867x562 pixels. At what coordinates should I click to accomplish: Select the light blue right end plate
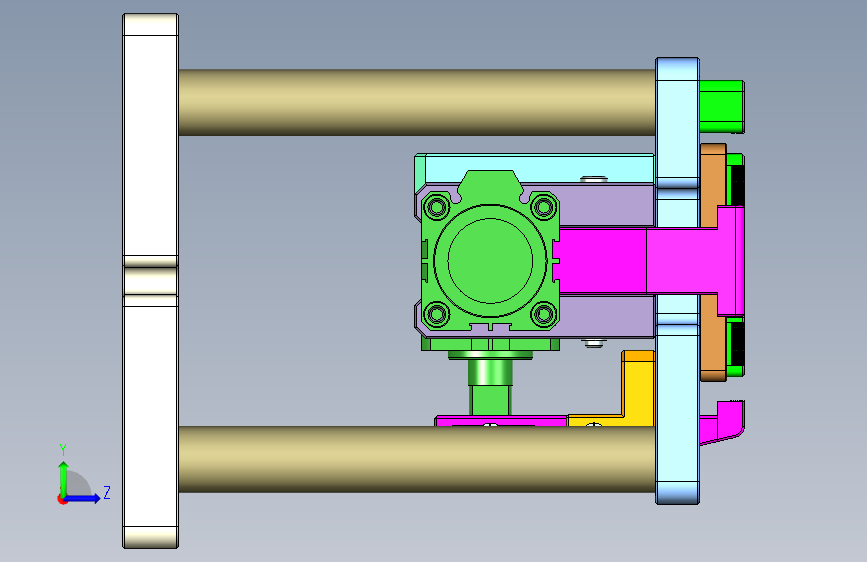point(677,280)
